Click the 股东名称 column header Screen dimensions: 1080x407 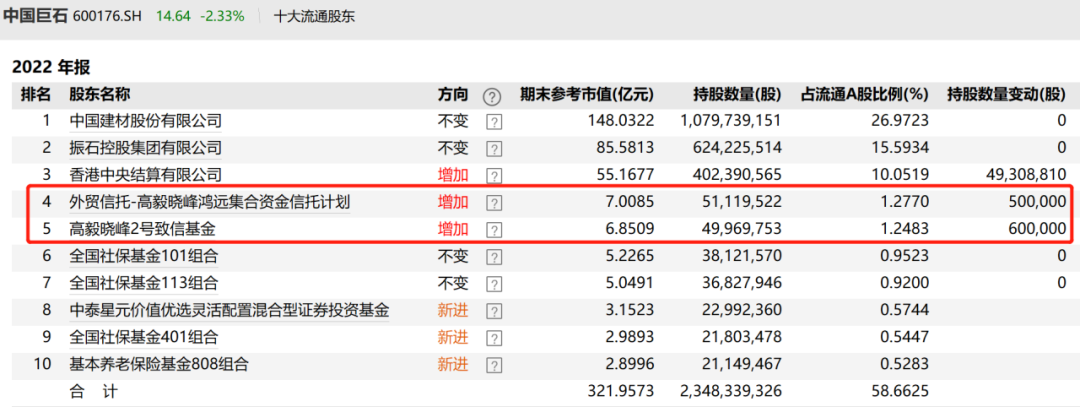coord(99,95)
